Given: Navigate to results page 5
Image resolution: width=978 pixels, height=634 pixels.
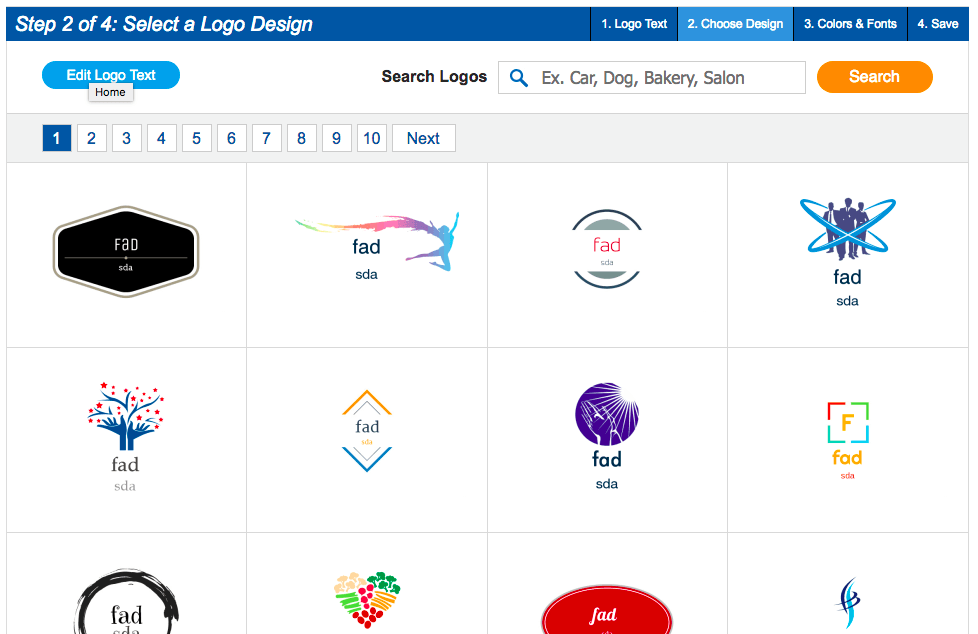Looking at the screenshot, I should tap(196, 138).
